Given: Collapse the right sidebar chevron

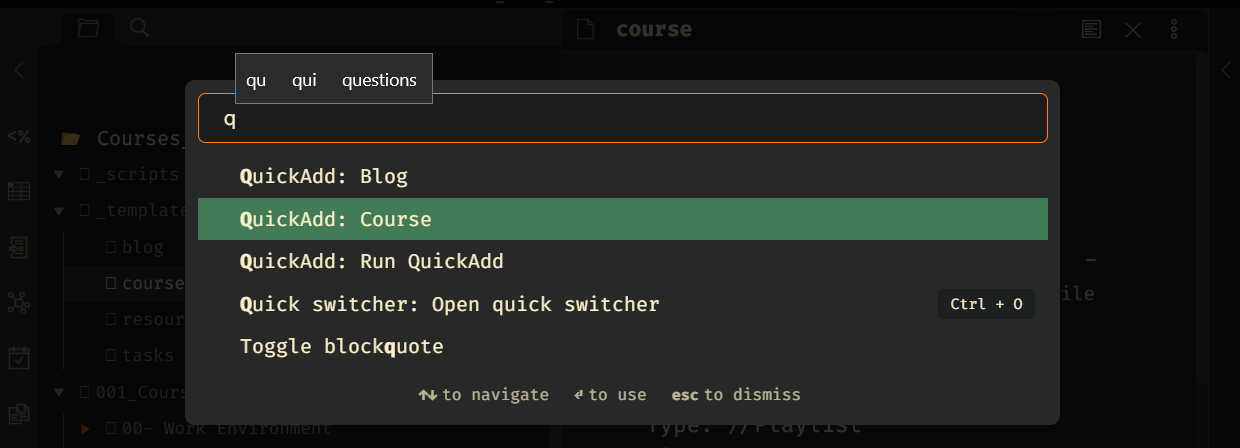Looking at the screenshot, I should pos(1227,71).
